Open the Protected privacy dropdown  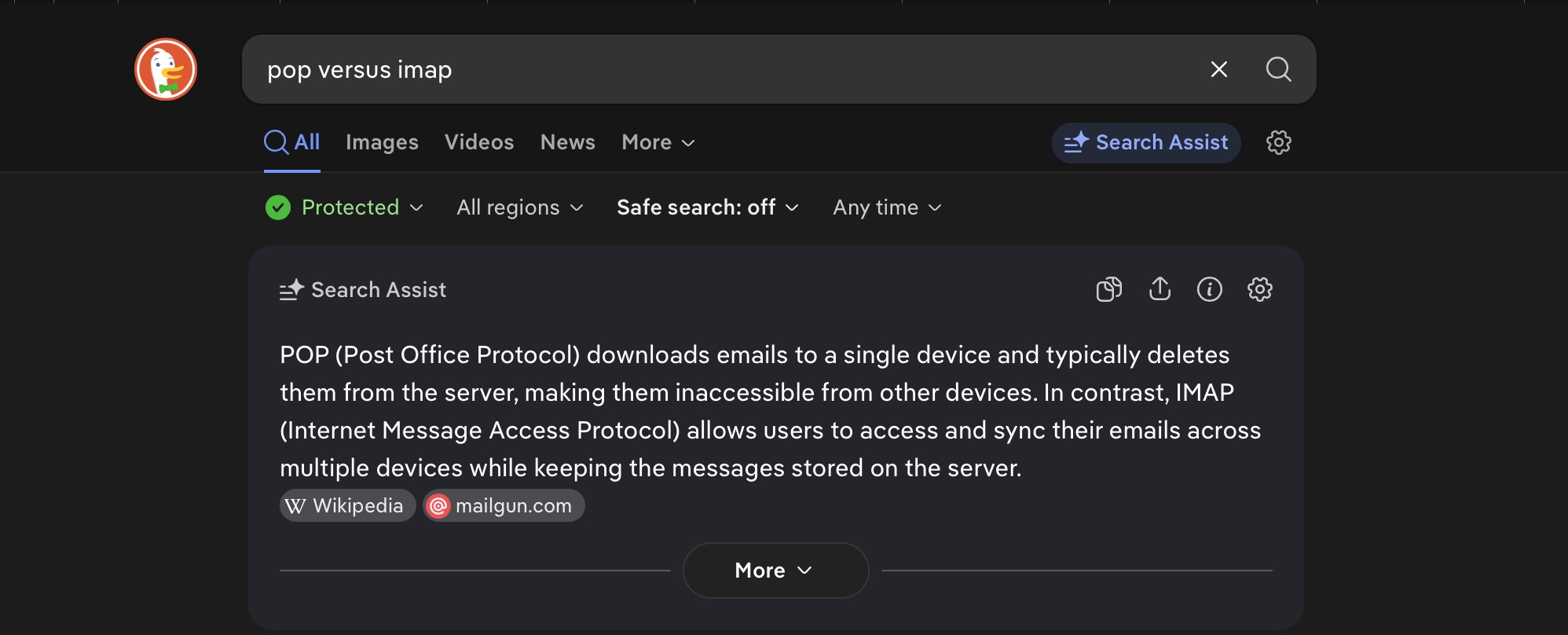[345, 207]
